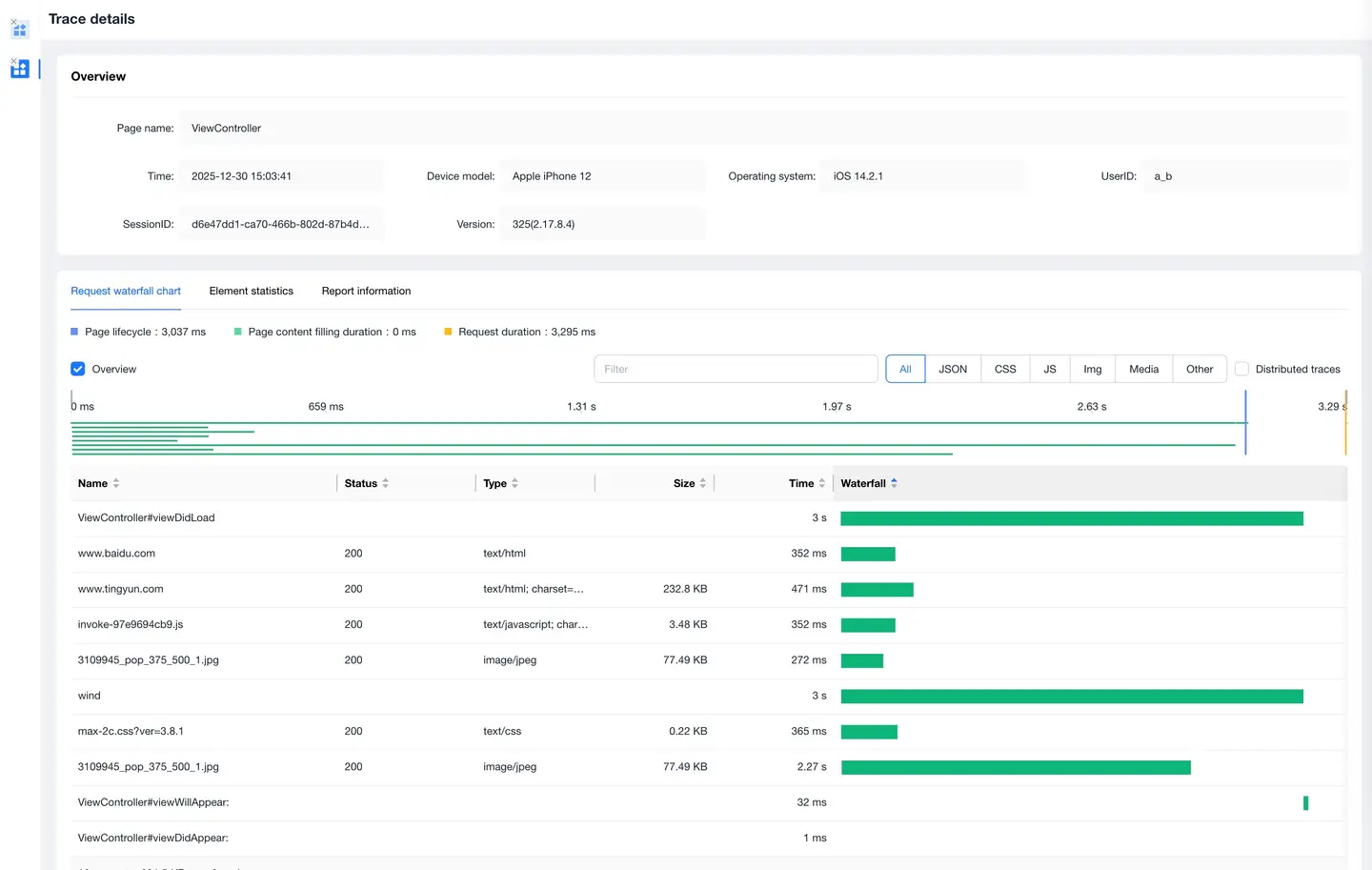The image size is (1372, 870).
Task: Select the Request waterfall chart tab
Action: (x=126, y=292)
